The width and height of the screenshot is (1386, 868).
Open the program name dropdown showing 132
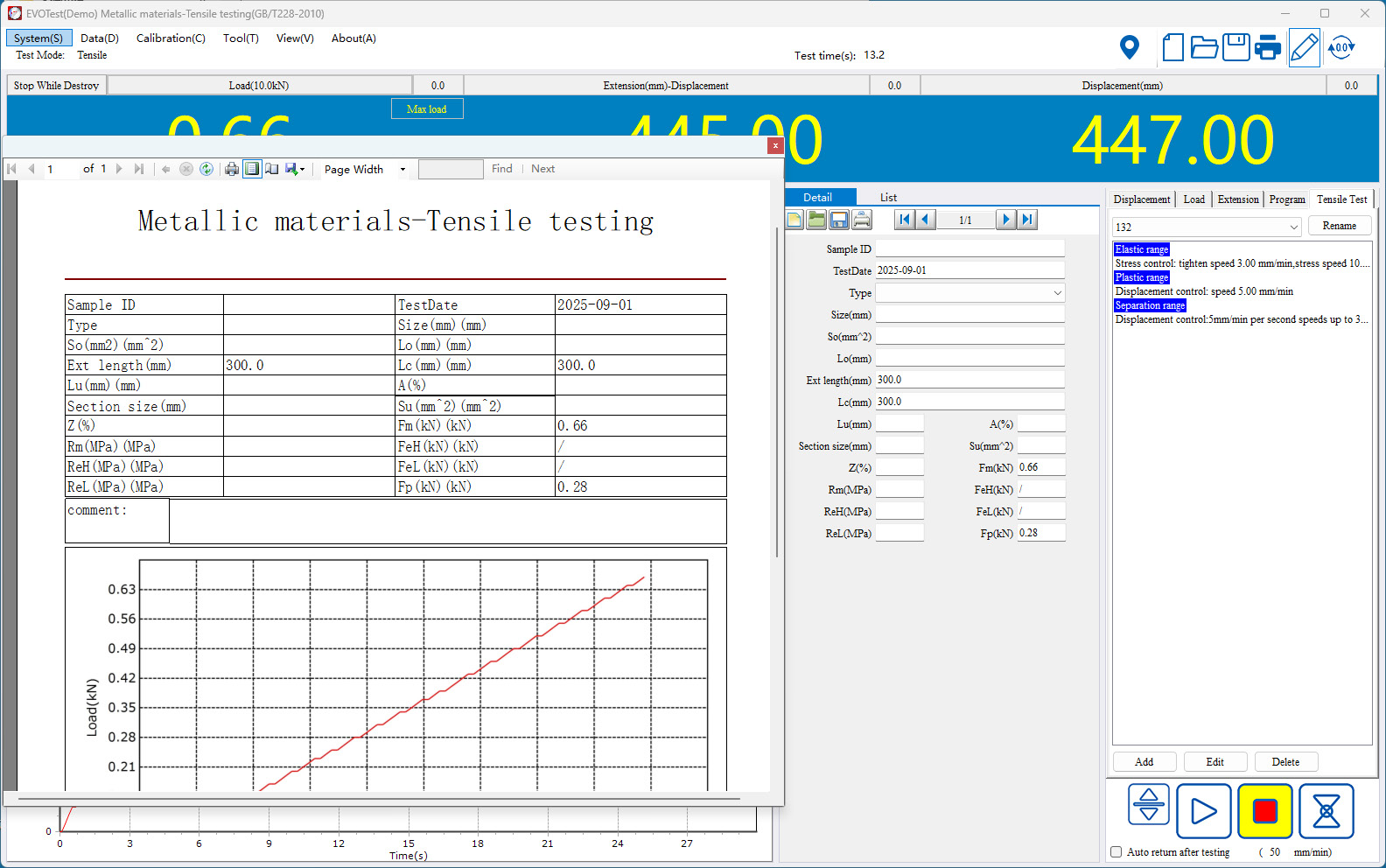pos(1293,227)
